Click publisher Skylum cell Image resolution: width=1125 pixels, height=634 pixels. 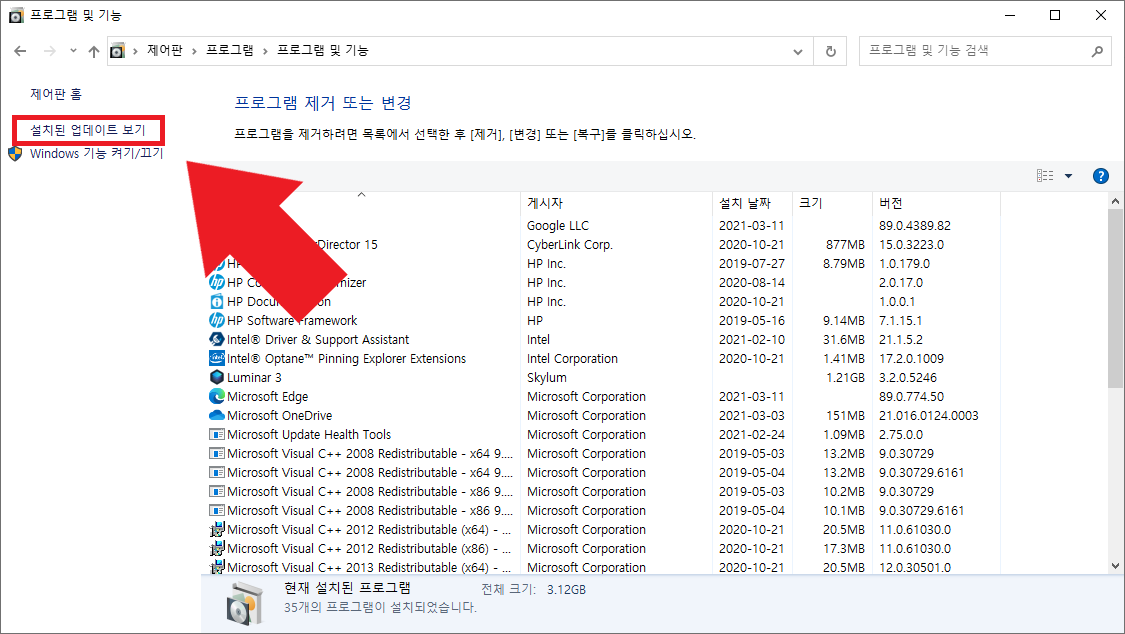[x=547, y=378]
